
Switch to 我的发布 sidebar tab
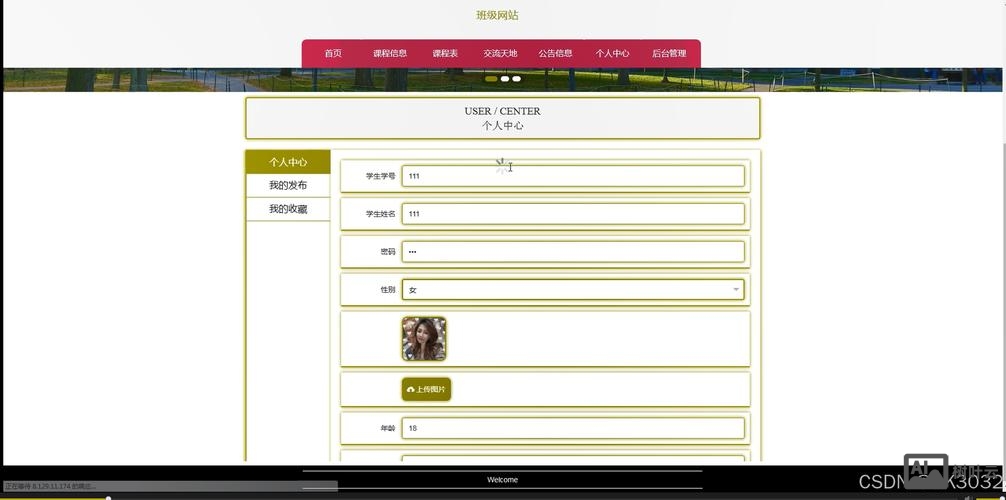[288, 186]
